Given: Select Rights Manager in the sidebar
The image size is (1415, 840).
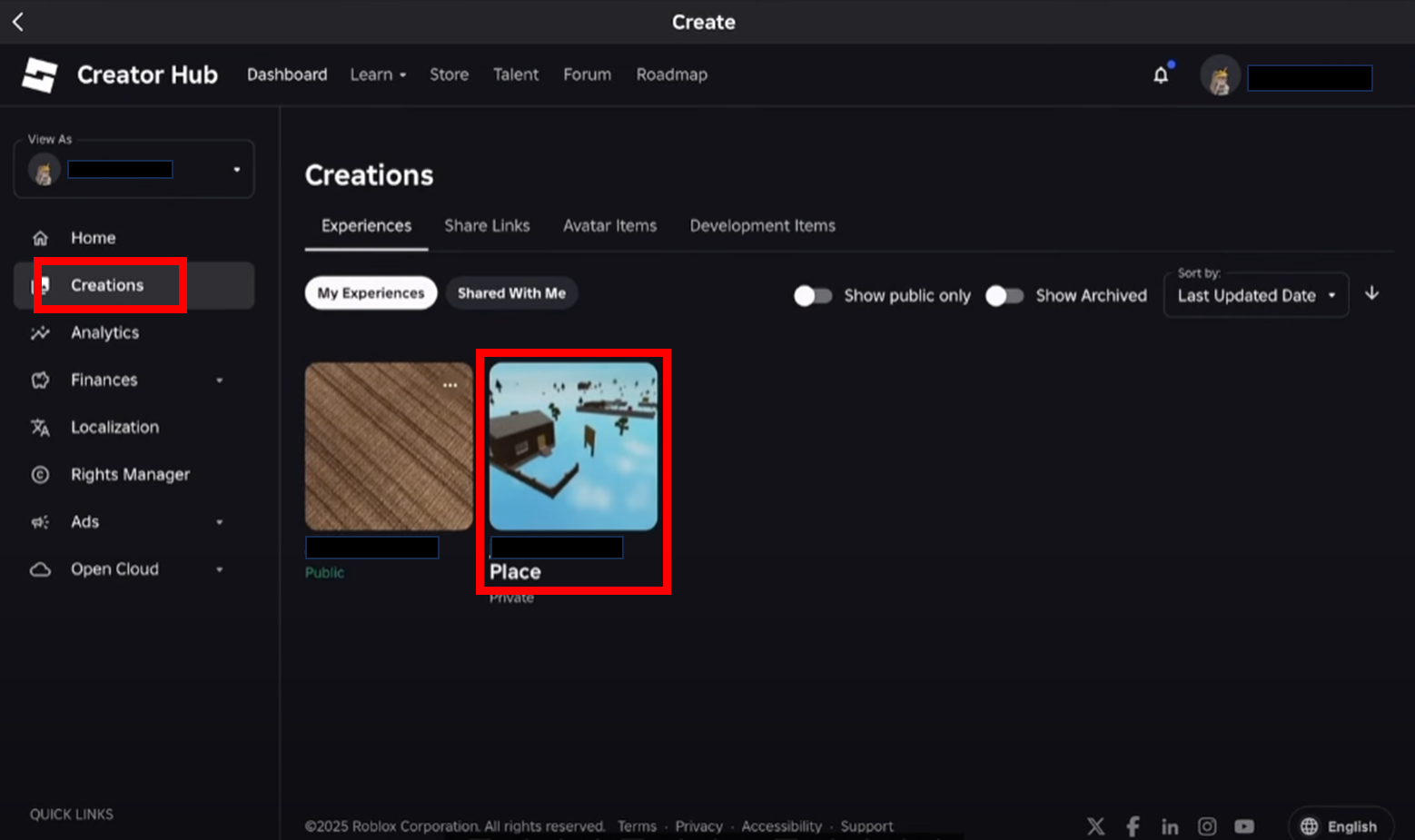Looking at the screenshot, I should pyautogui.click(x=131, y=475).
